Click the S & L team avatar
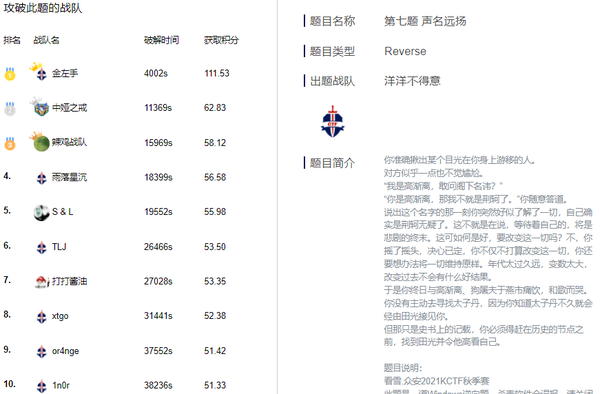Viewport: 600px width, 394px height. (41, 213)
